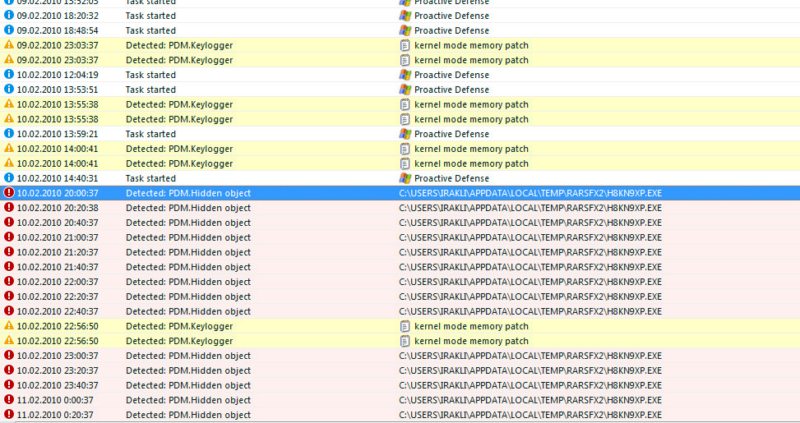Click the Proactive Defense icon in the 13:53:51 row

405,90
